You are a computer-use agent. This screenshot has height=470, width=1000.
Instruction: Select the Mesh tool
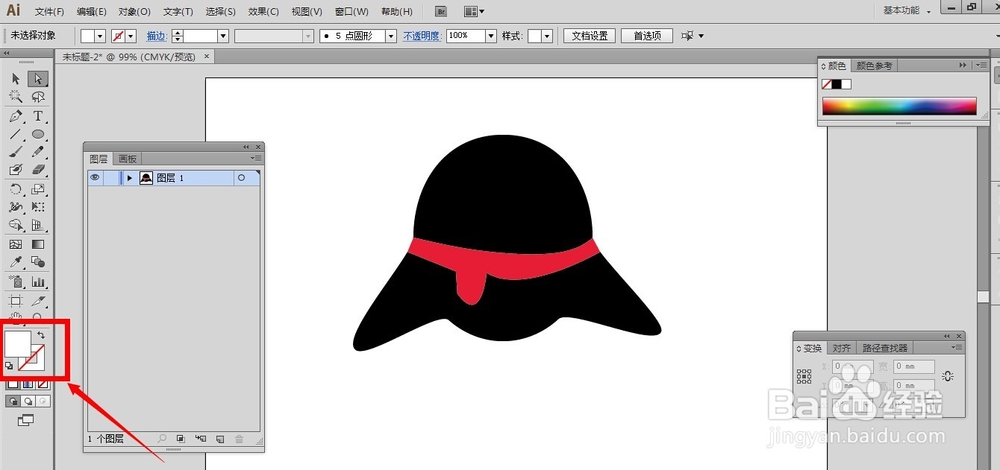pyautogui.click(x=16, y=244)
